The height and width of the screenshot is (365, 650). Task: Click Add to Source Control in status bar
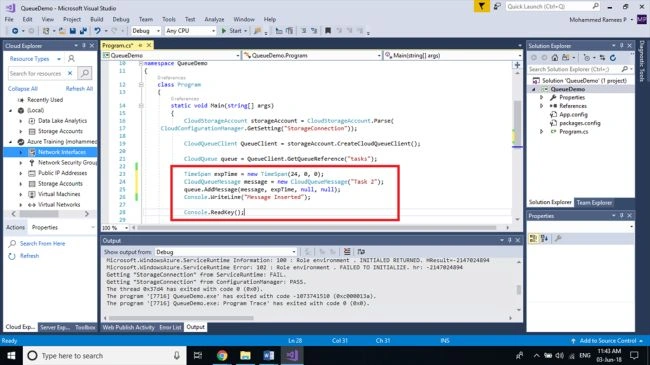[x=607, y=341]
